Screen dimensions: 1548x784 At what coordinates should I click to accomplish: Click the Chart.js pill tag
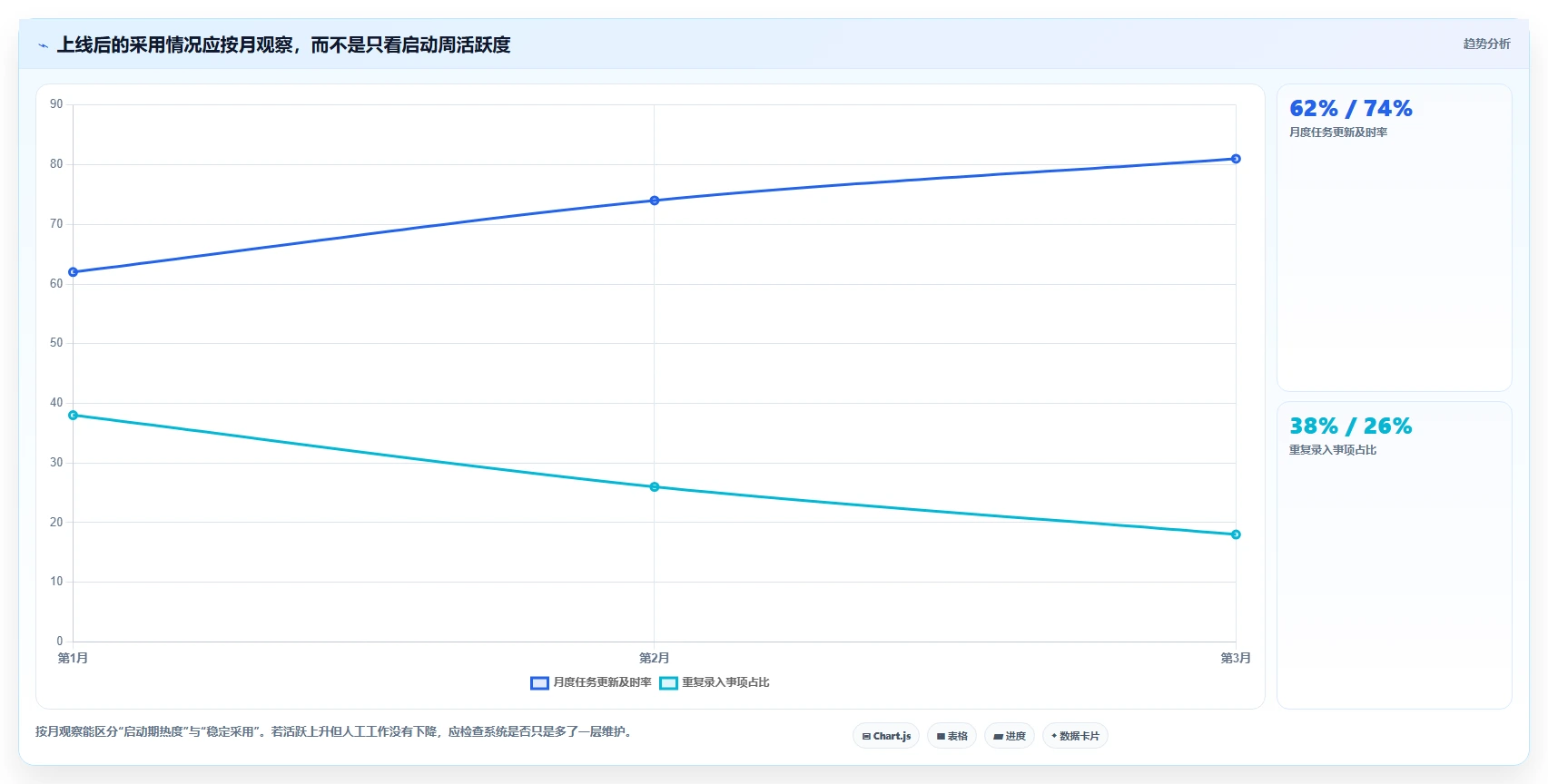point(886,736)
